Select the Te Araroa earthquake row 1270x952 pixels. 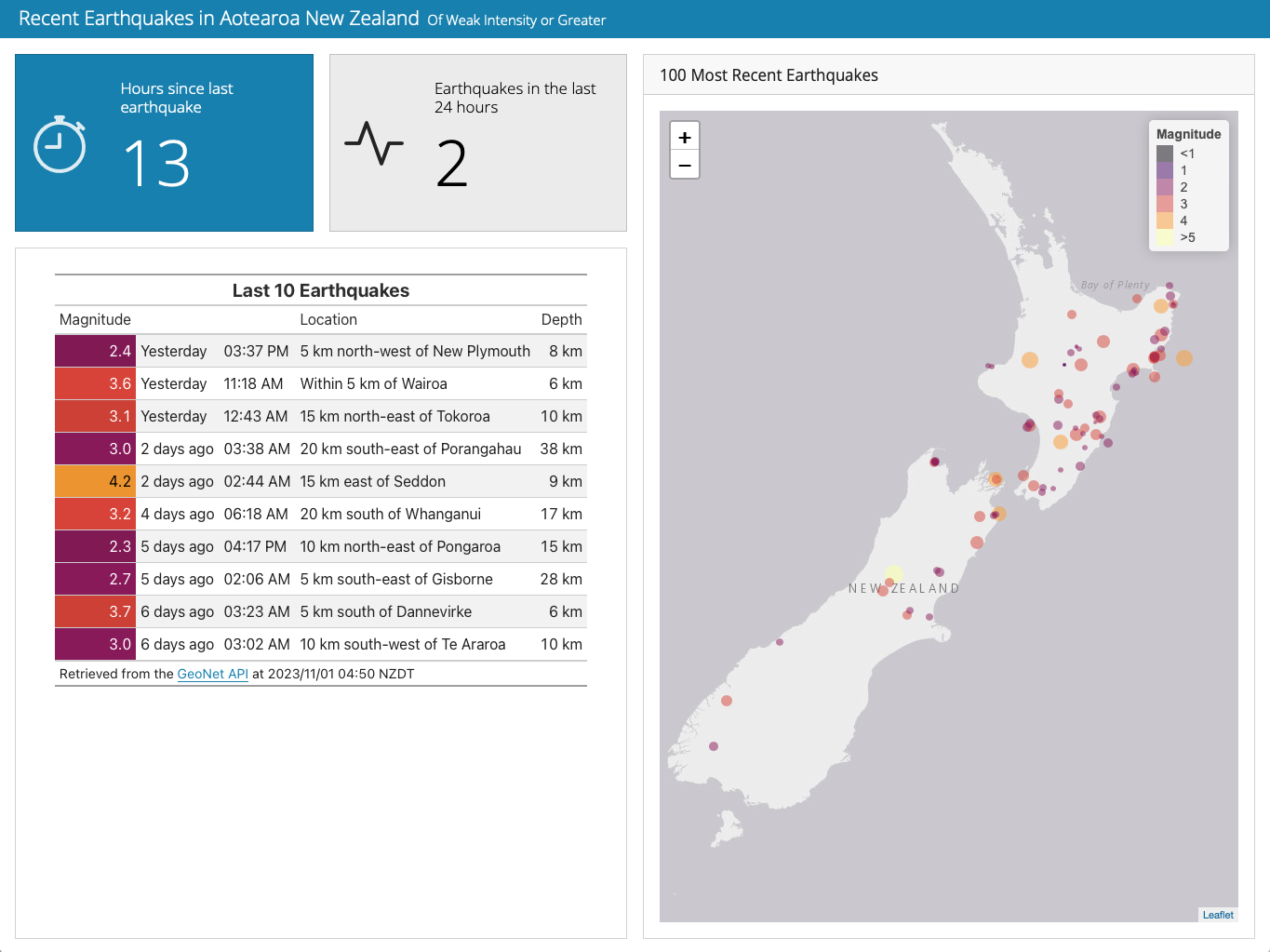320,644
